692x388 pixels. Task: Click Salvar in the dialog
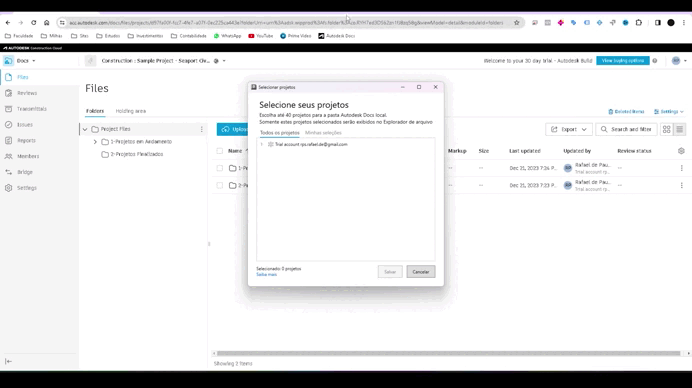click(390, 272)
